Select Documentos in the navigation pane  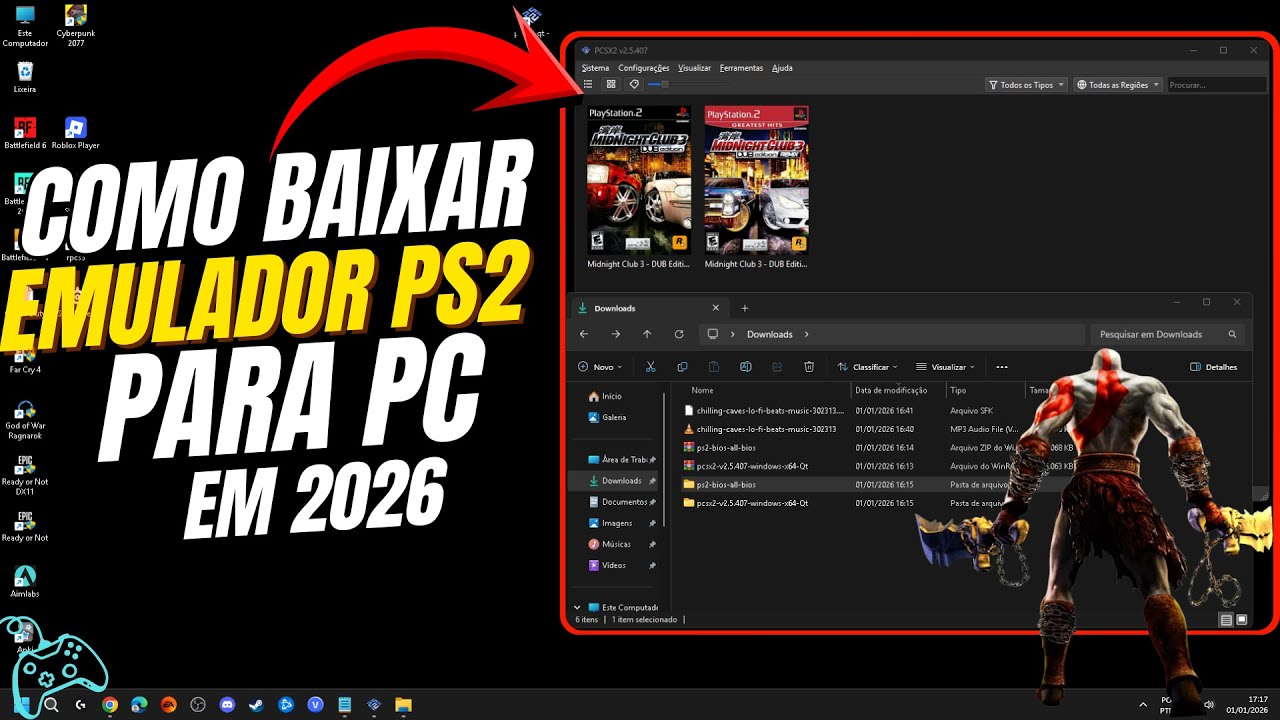pos(620,502)
